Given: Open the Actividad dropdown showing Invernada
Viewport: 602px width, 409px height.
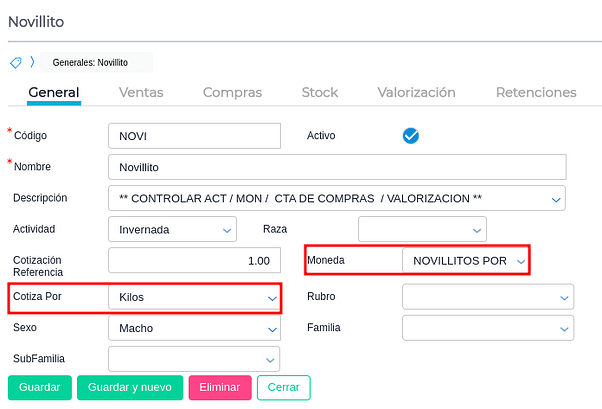Looking at the screenshot, I should [x=172, y=229].
